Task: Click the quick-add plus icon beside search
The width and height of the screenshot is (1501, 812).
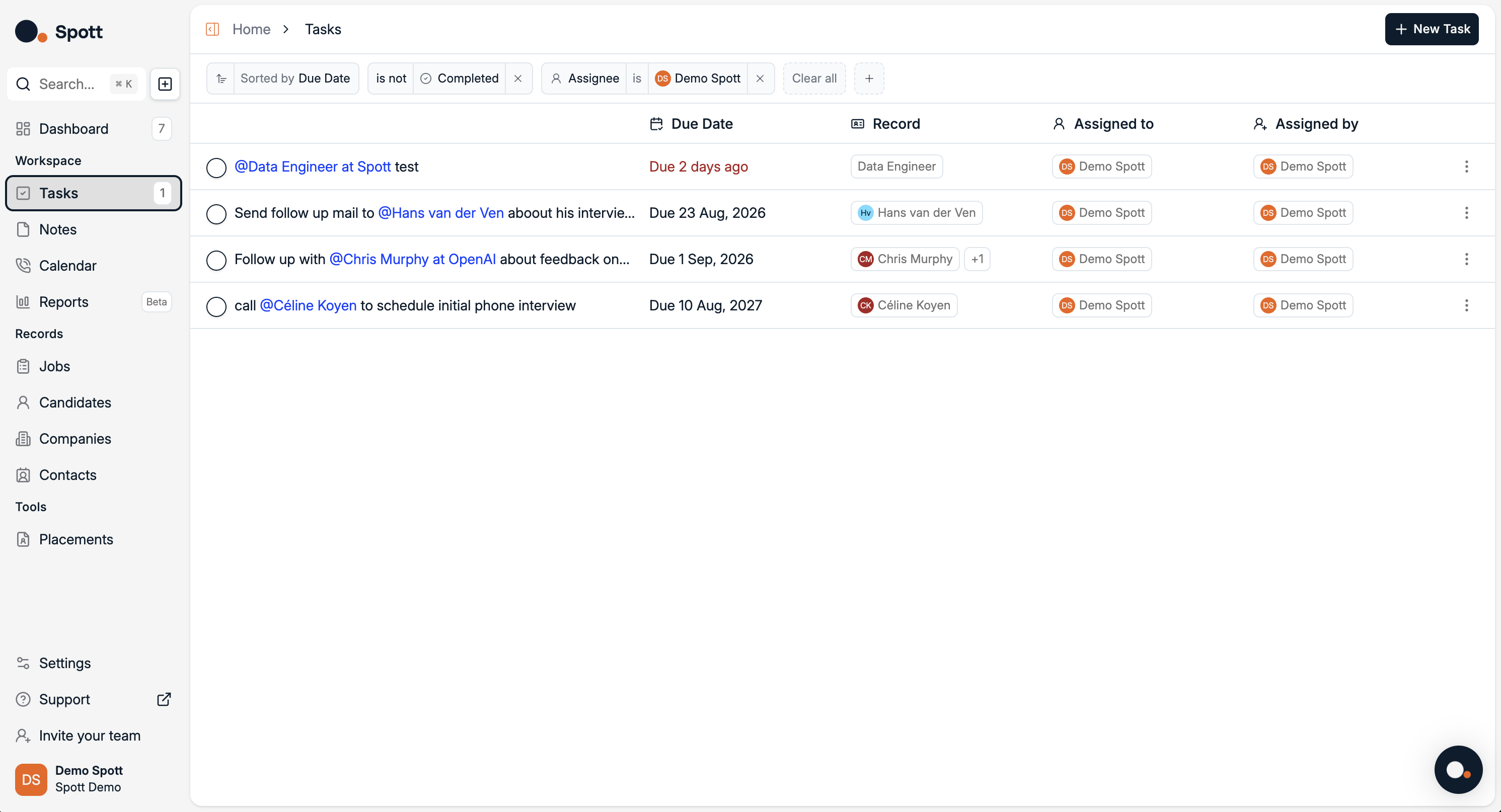Action: tap(165, 84)
